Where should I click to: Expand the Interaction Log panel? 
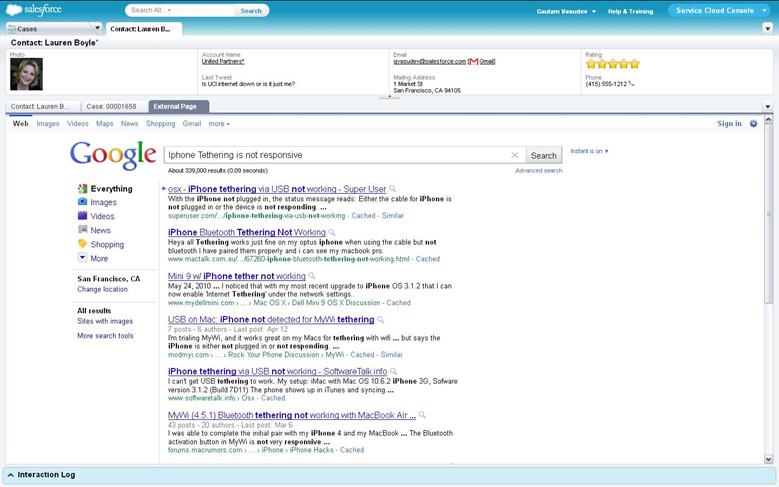point(10,475)
